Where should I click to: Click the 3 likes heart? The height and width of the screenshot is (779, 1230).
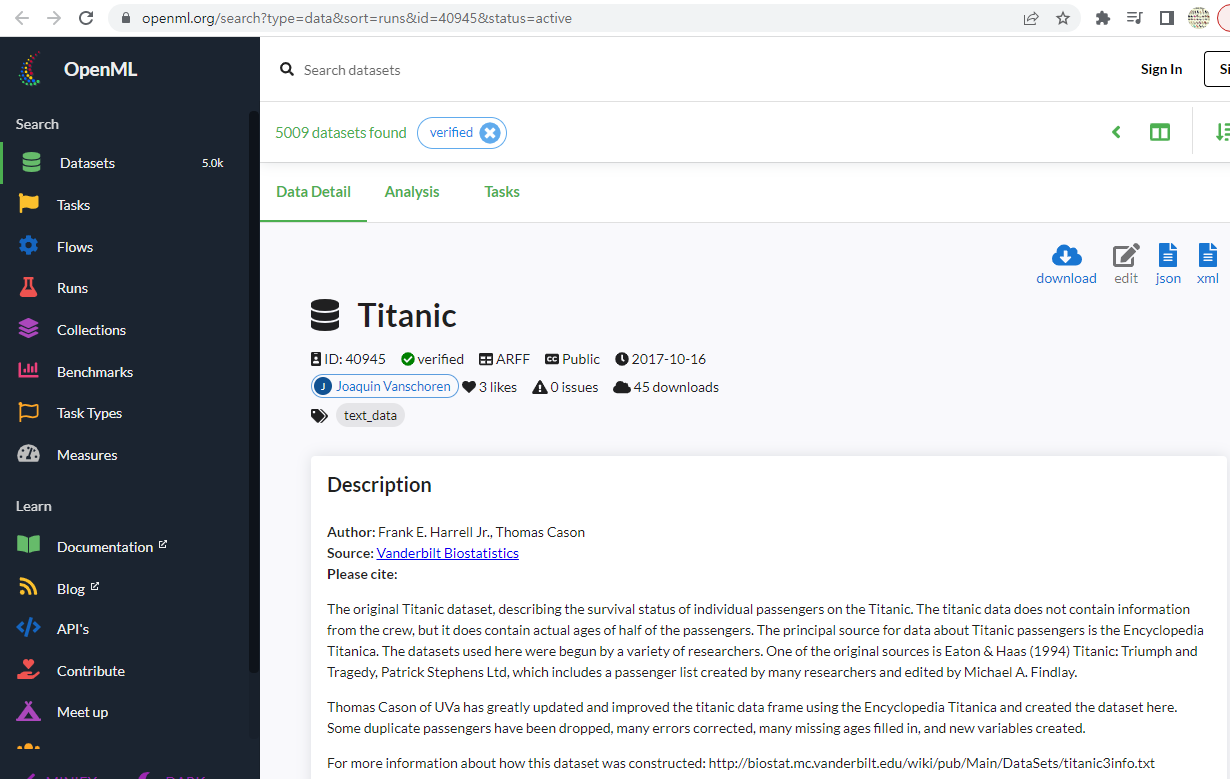469,387
